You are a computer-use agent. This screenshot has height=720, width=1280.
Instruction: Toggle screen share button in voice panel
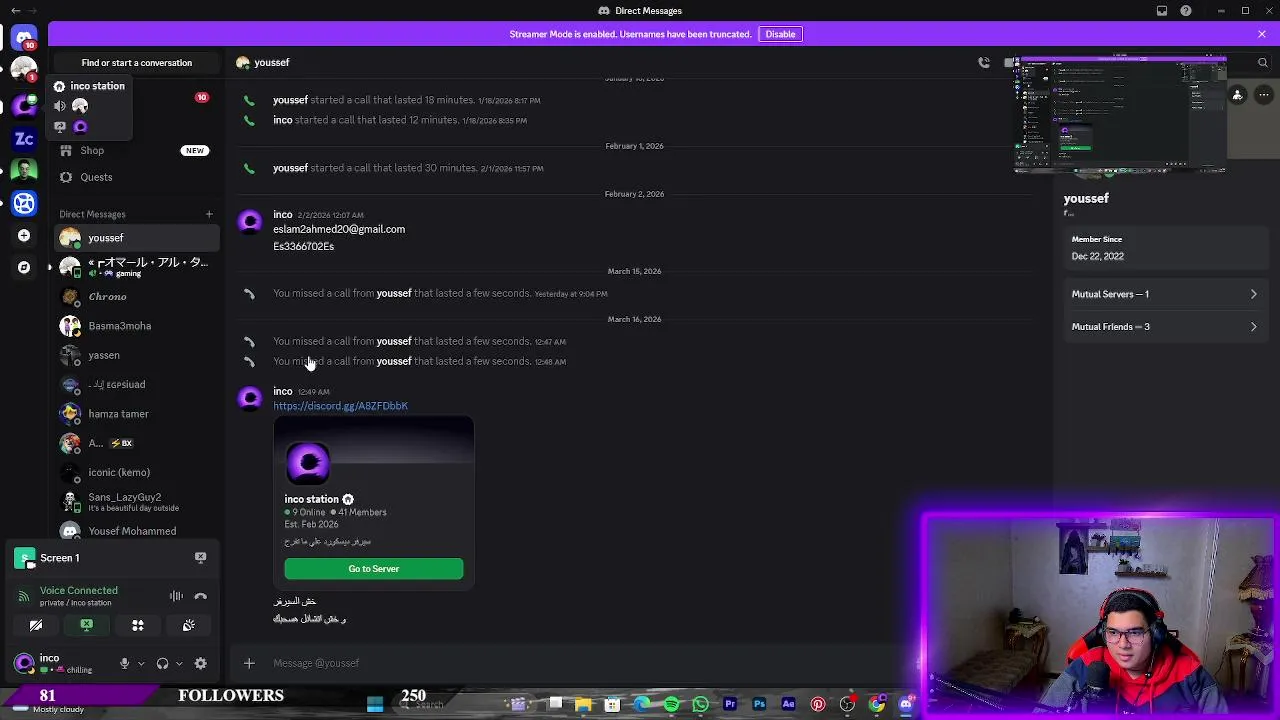point(87,625)
